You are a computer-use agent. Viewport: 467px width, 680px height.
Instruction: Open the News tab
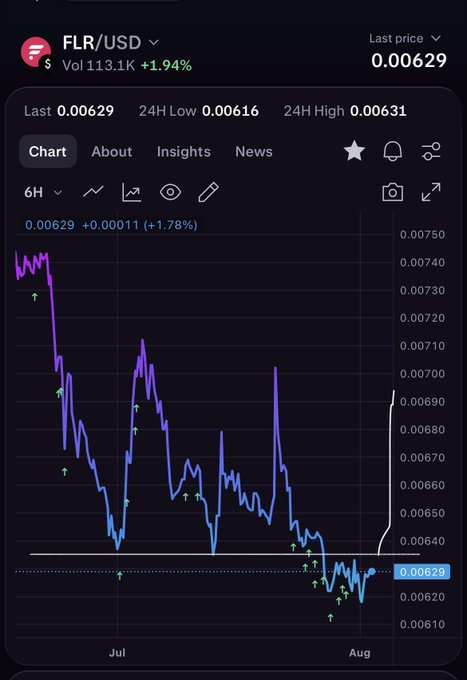254,151
